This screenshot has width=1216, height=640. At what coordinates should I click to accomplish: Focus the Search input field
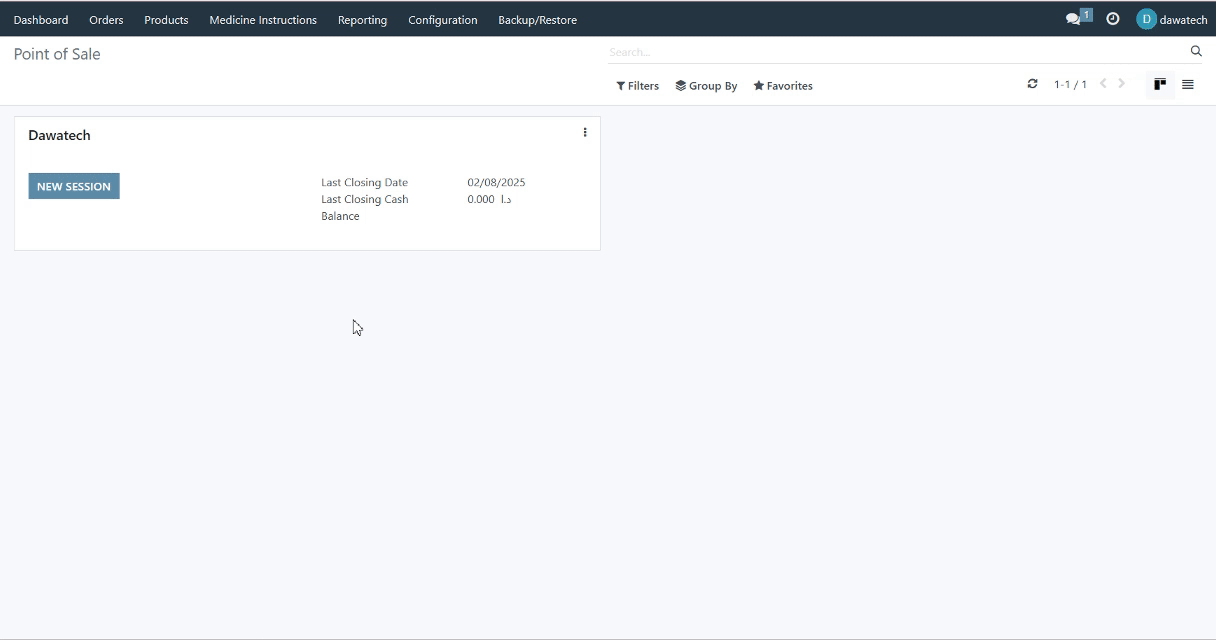[x=896, y=52]
